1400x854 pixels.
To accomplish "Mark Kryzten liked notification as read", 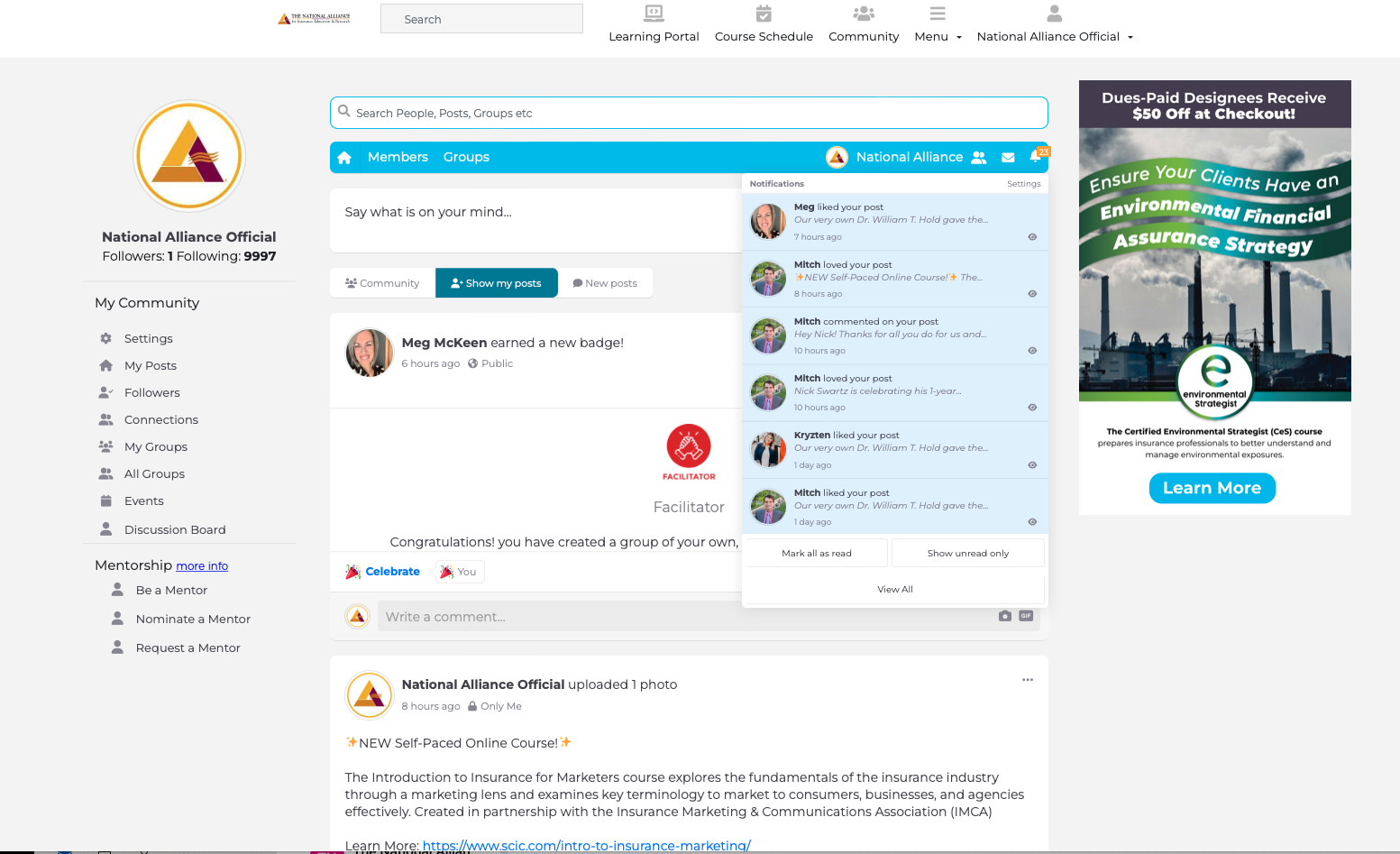I will click(x=1032, y=465).
